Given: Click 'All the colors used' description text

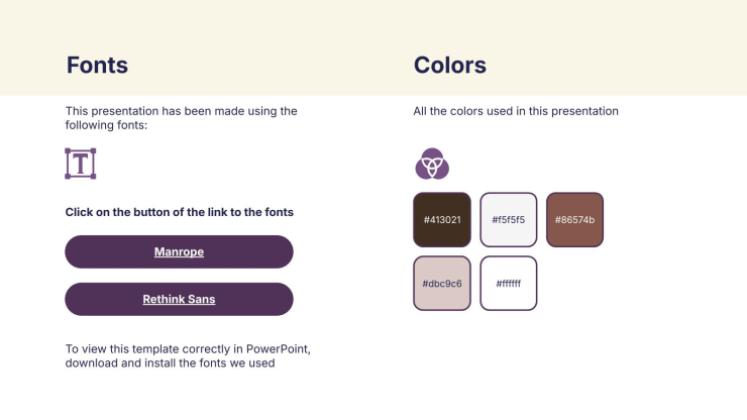Looking at the screenshot, I should pyautogui.click(x=516, y=111).
